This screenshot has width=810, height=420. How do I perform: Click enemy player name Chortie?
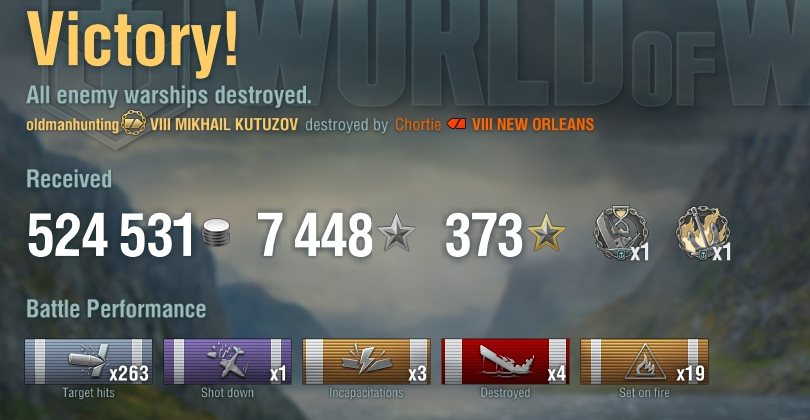tap(418, 125)
